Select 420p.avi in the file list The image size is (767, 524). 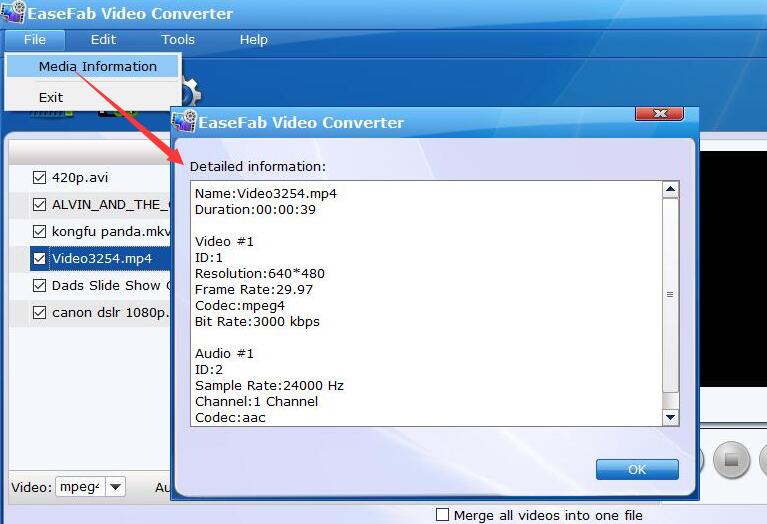[80, 178]
